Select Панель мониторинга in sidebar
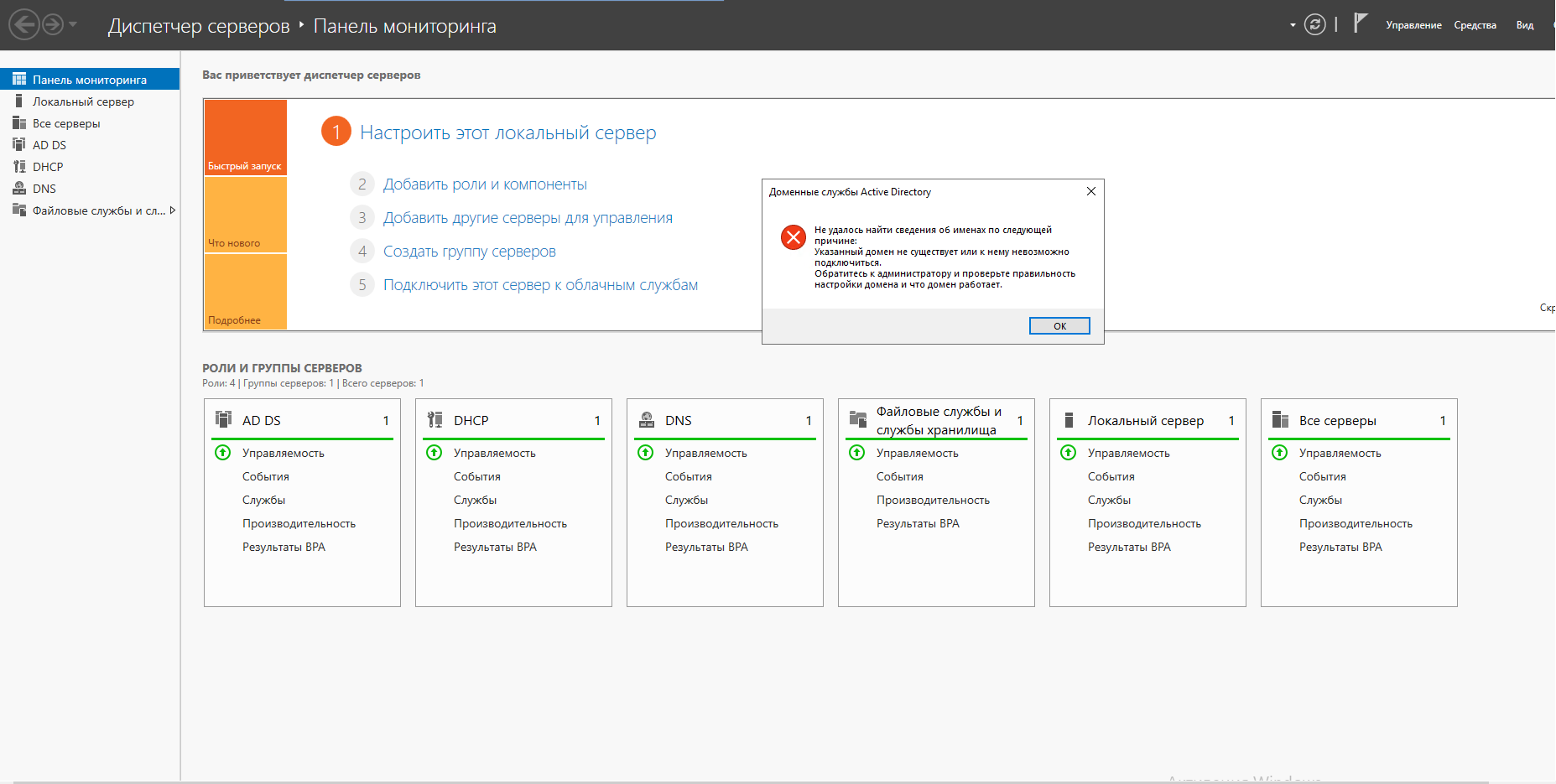The image size is (1556, 784). (x=90, y=80)
